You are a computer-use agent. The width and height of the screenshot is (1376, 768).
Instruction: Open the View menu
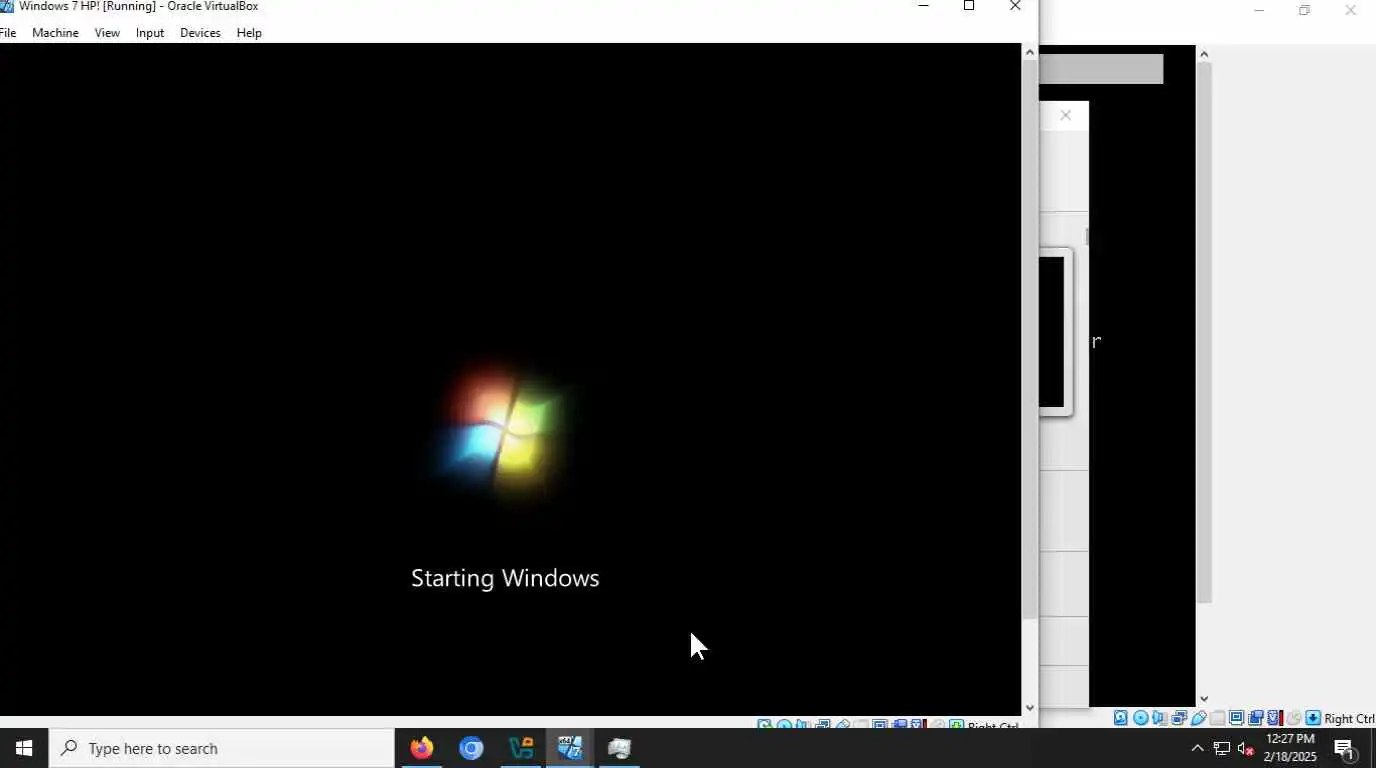click(107, 33)
